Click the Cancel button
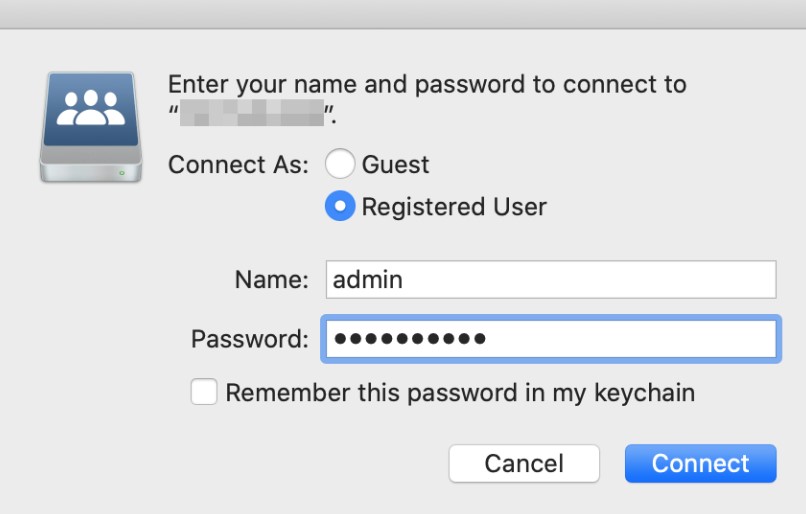806x514 pixels. click(x=524, y=464)
